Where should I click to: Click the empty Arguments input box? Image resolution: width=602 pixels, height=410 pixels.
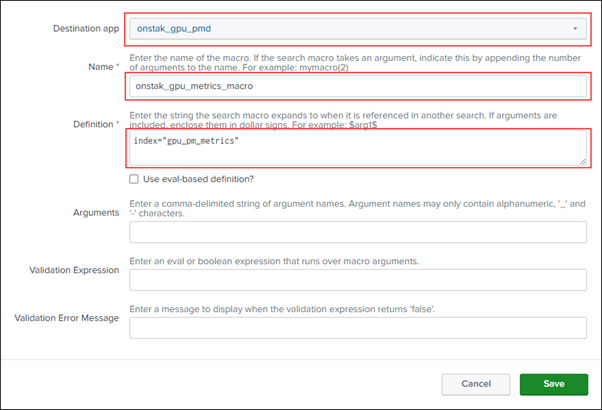pos(358,232)
